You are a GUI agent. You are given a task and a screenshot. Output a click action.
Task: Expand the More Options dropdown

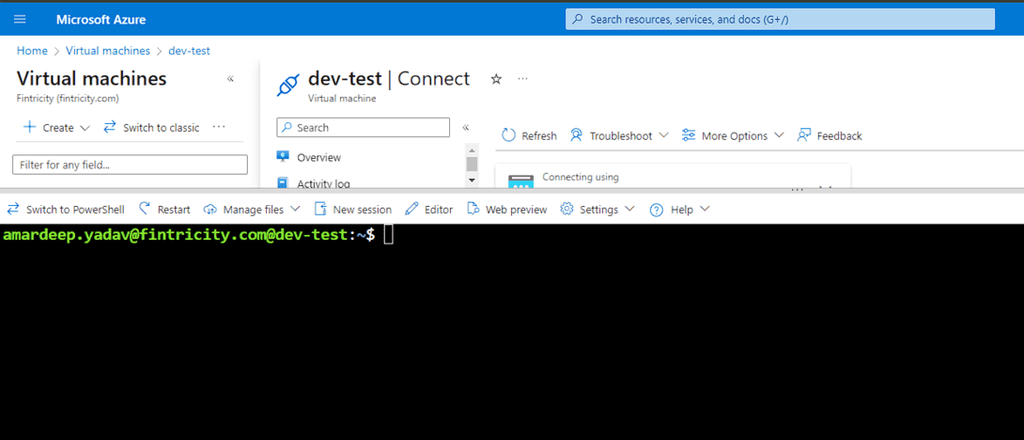(733, 136)
